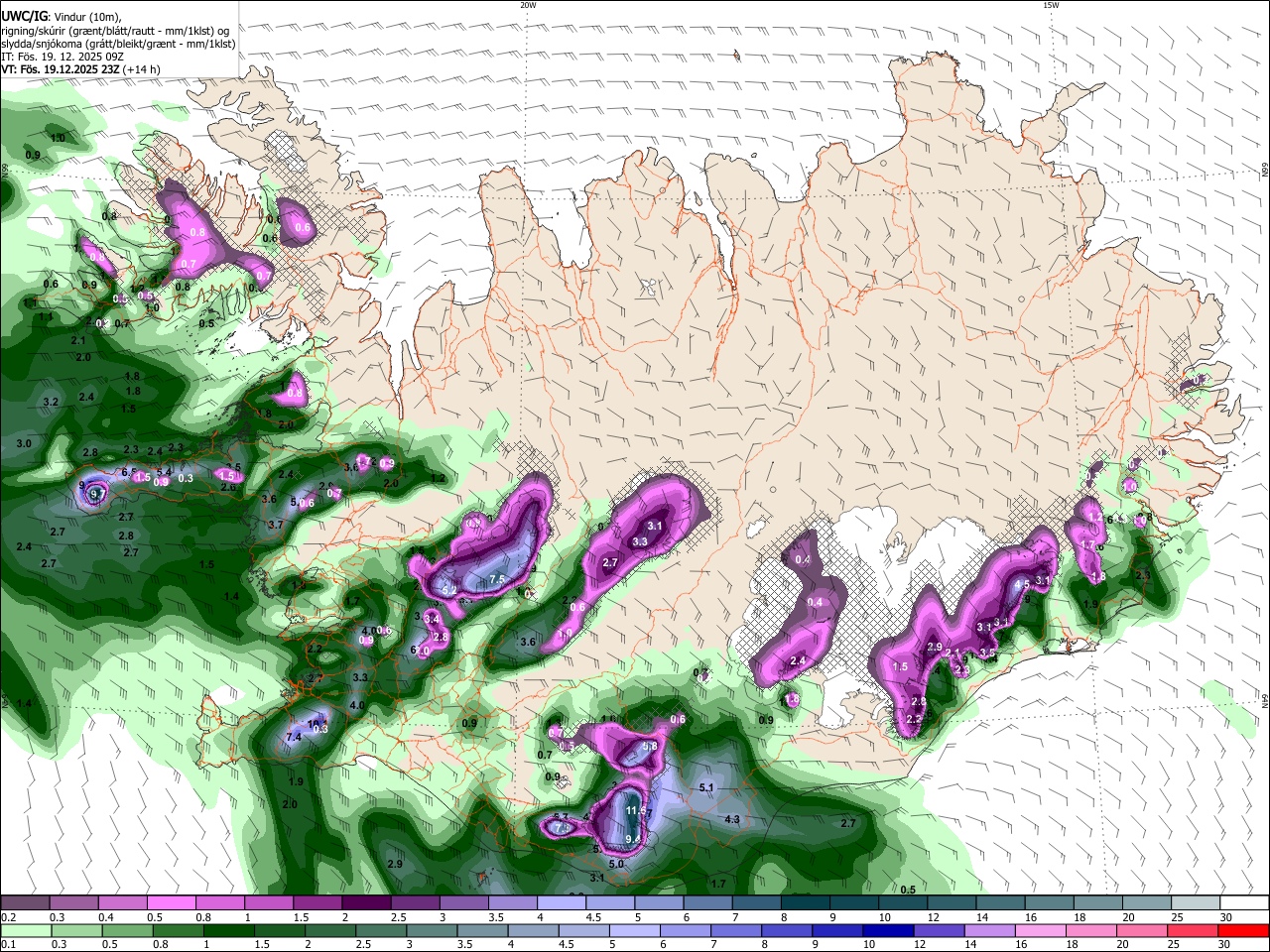Click the "9.4" value below the 11.5 maximum

pos(633,839)
